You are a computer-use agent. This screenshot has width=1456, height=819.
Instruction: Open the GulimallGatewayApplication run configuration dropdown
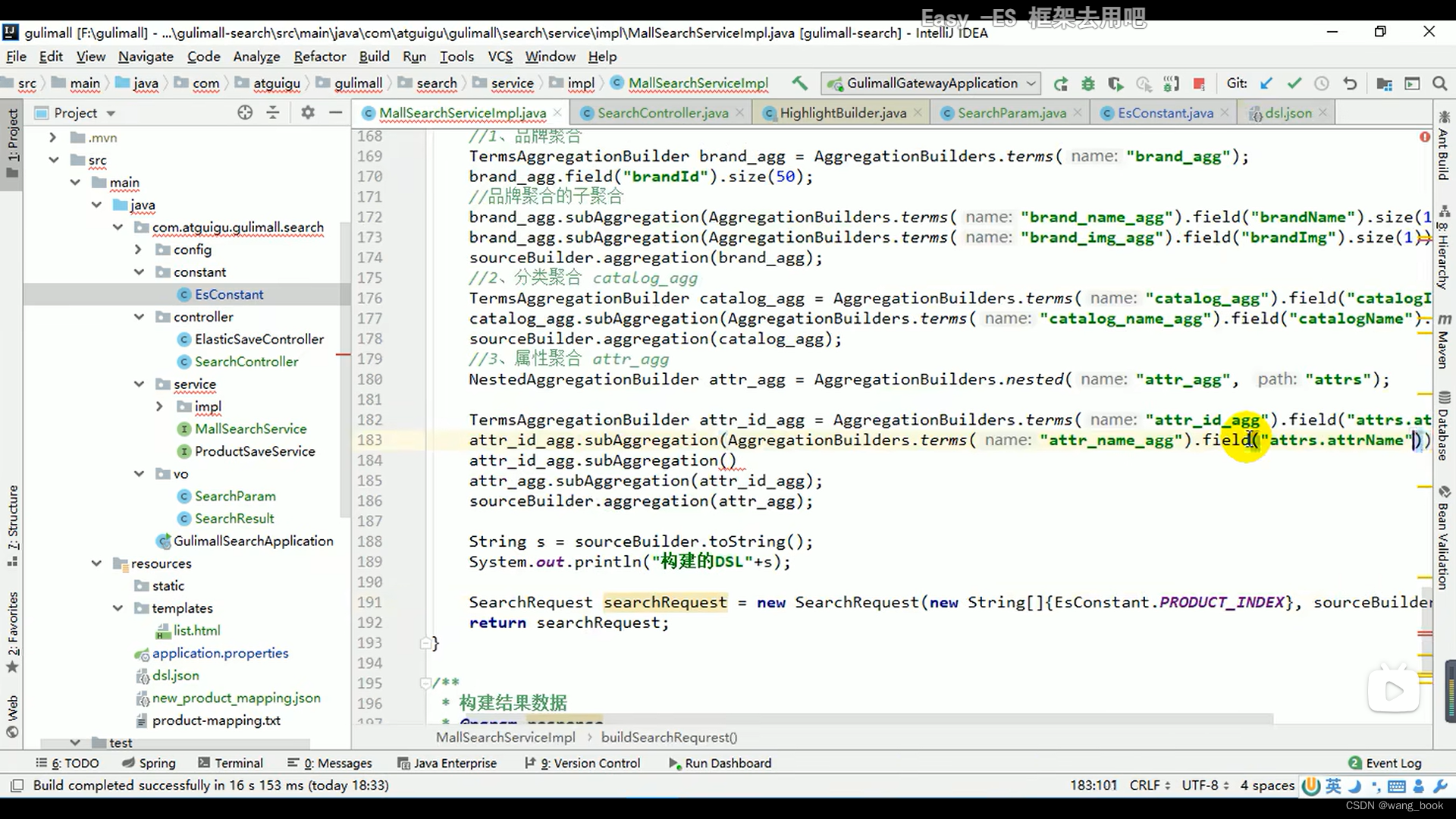point(931,83)
